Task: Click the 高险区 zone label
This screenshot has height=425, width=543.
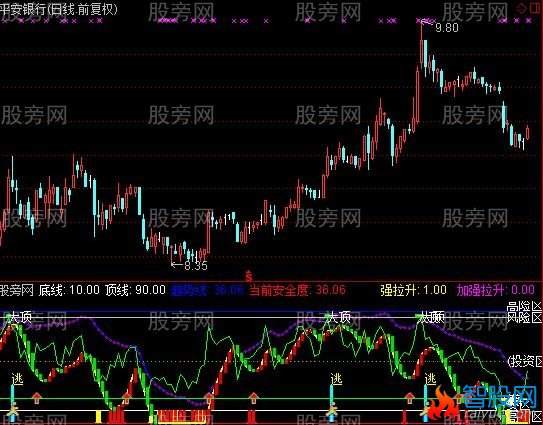Action: (524, 306)
